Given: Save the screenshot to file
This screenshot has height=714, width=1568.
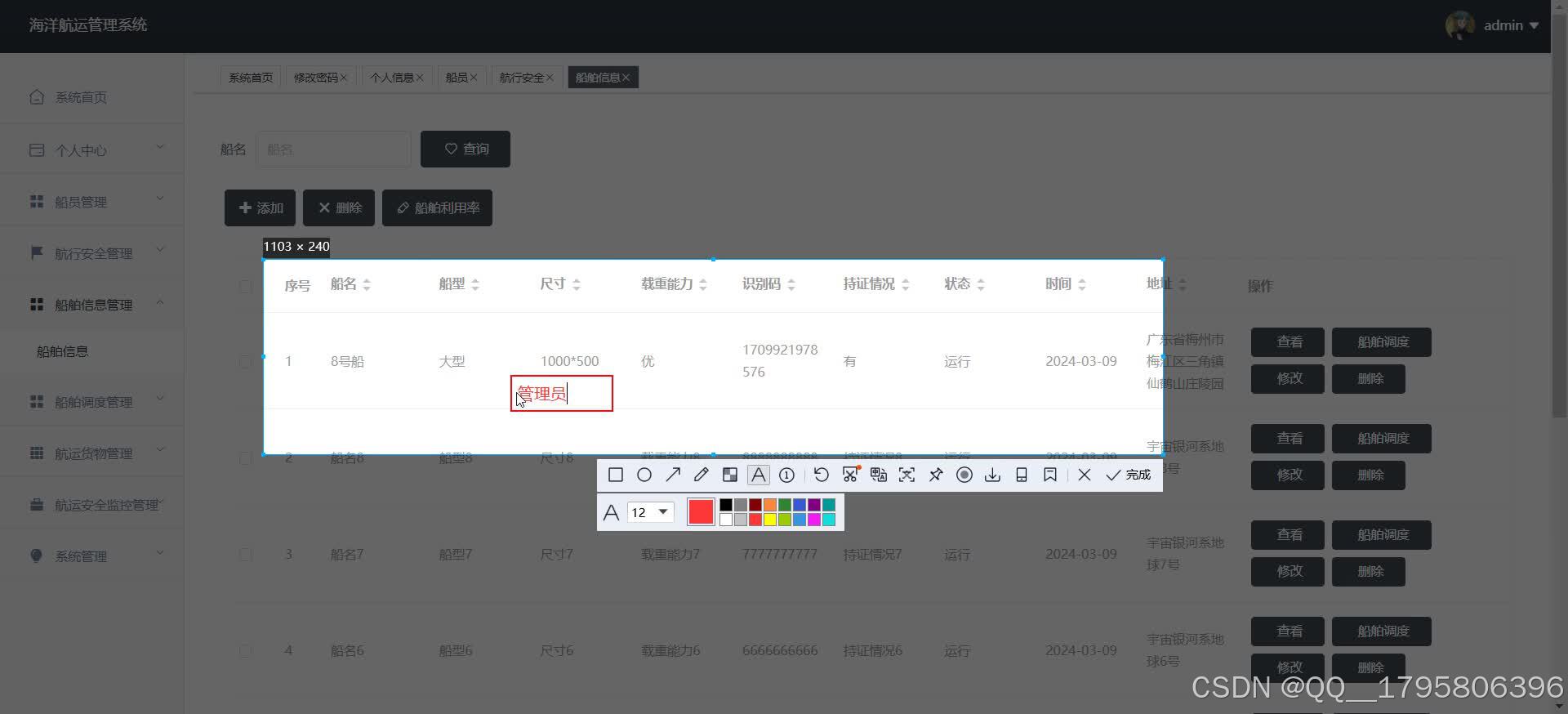Looking at the screenshot, I should click(992, 475).
